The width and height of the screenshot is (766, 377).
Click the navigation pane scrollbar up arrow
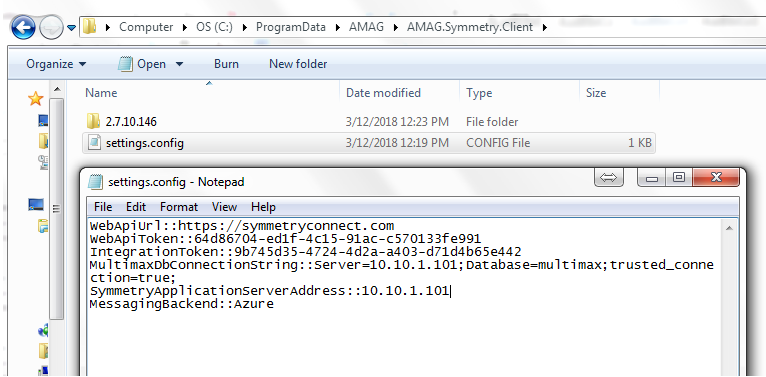[56, 89]
